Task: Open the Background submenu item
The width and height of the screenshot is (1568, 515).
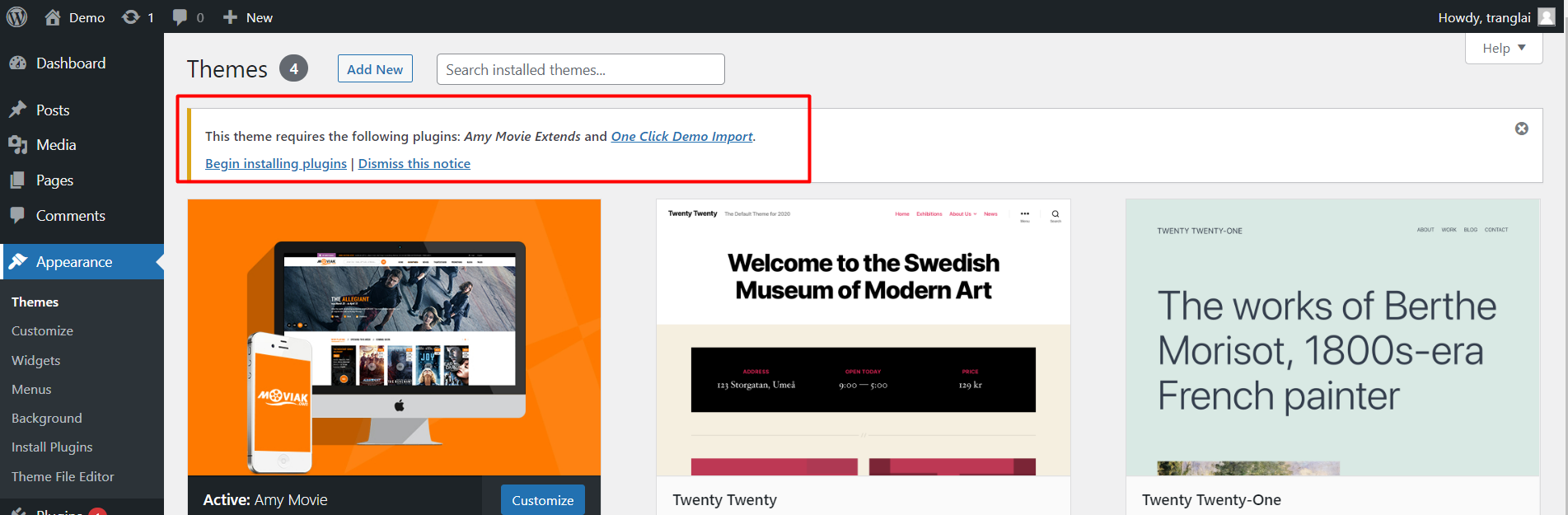Action: click(47, 418)
